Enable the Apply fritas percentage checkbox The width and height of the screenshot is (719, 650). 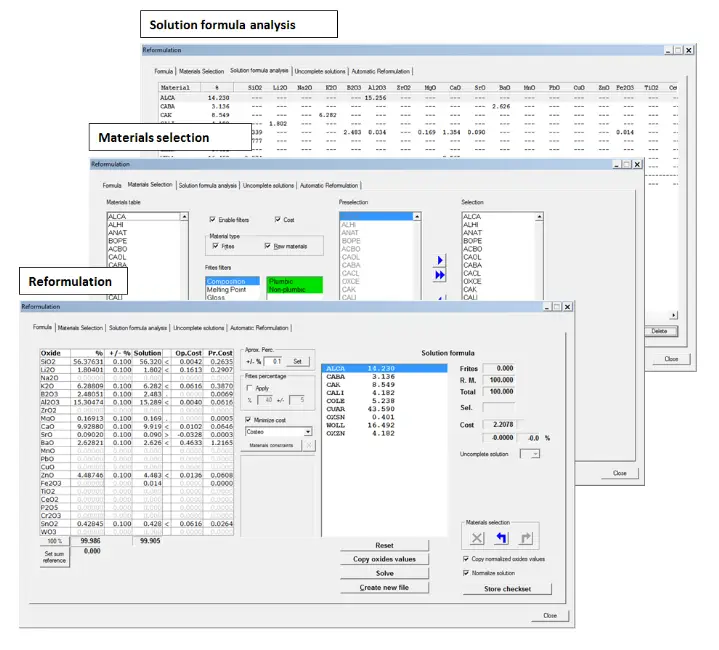[249, 386]
